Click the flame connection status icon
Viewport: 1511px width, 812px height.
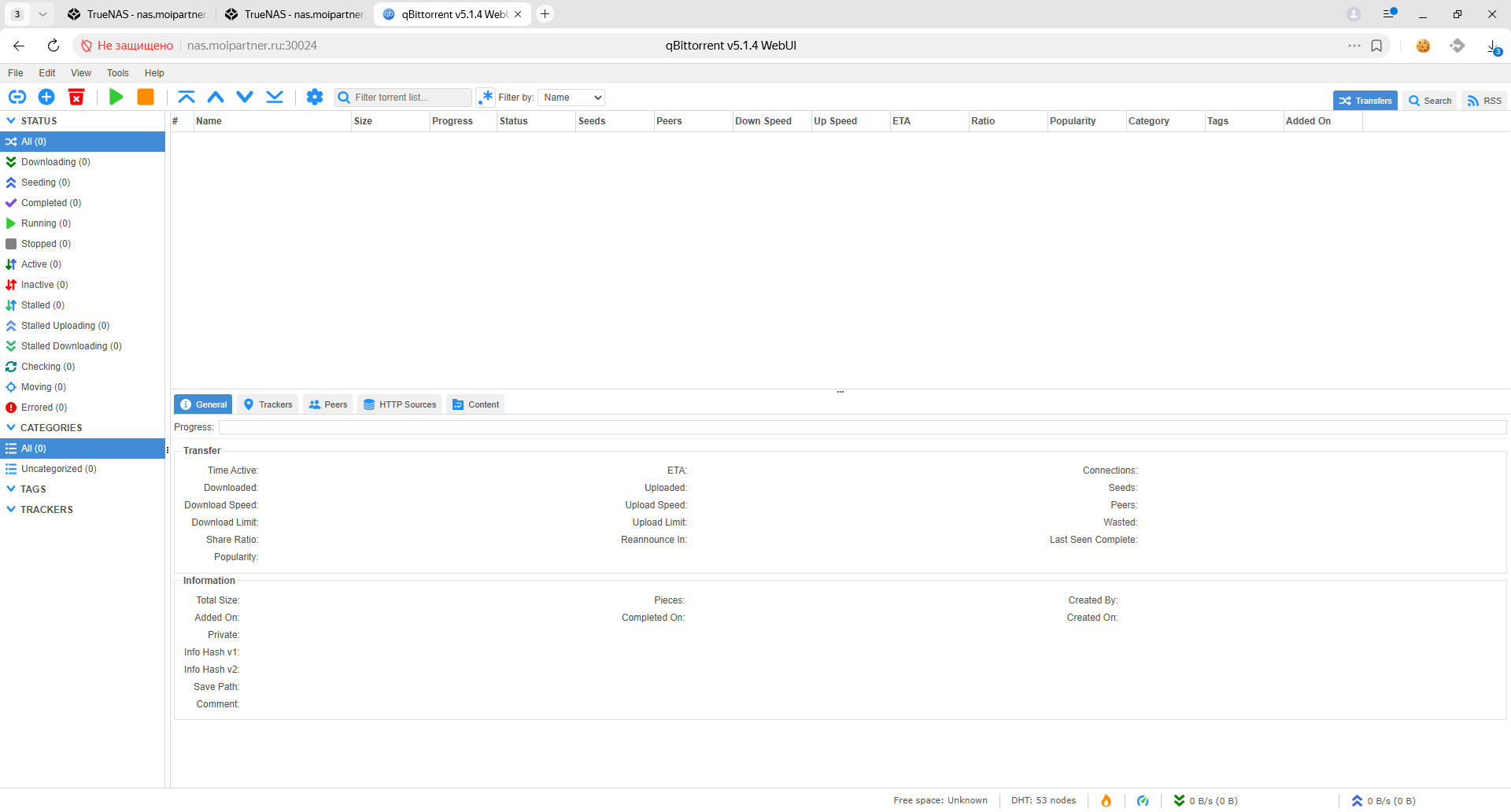[1106, 800]
